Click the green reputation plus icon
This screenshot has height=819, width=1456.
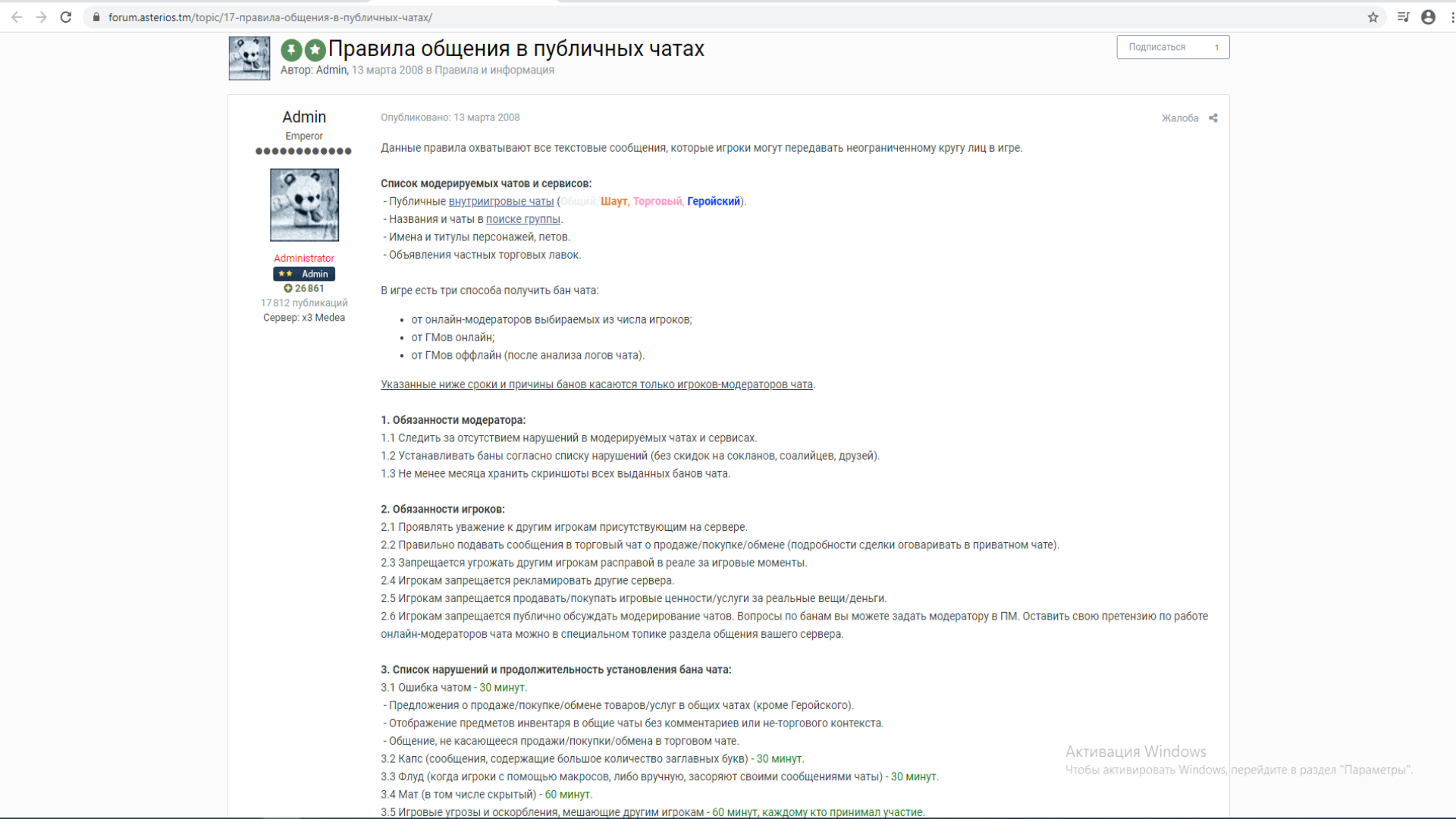(x=288, y=288)
